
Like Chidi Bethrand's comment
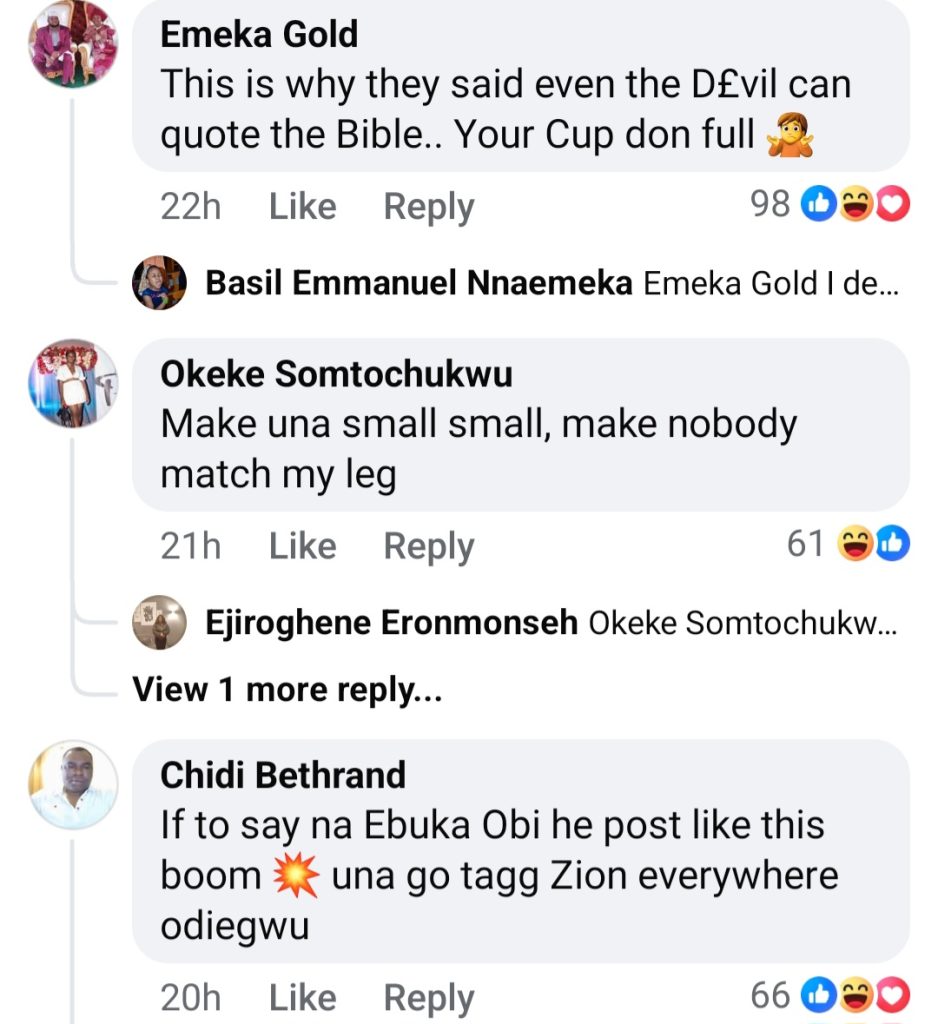pos(302,997)
